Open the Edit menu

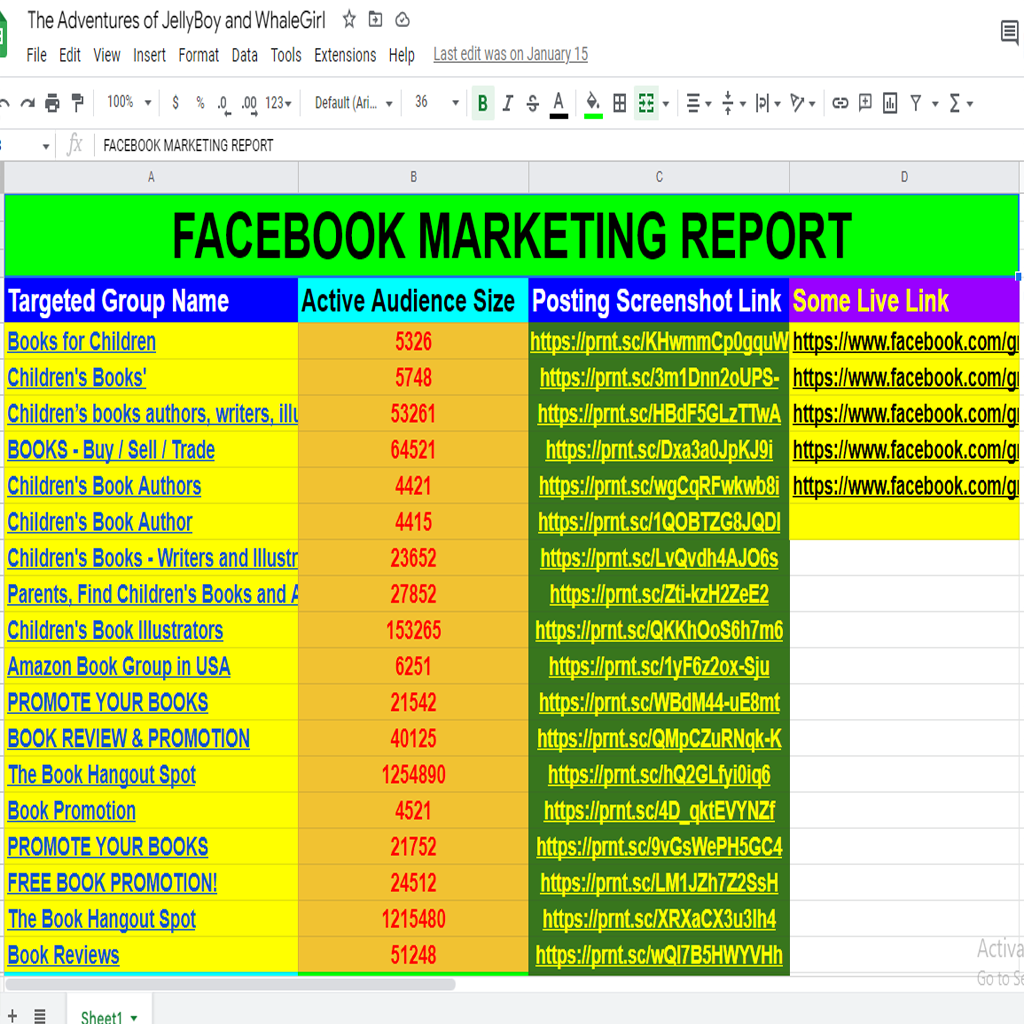point(69,56)
